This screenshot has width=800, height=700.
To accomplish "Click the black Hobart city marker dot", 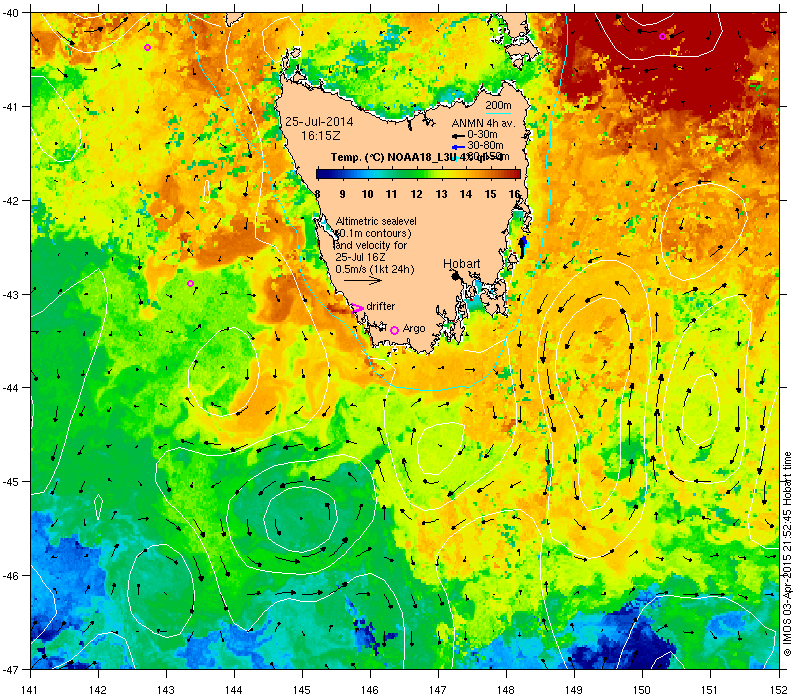I will [x=456, y=276].
